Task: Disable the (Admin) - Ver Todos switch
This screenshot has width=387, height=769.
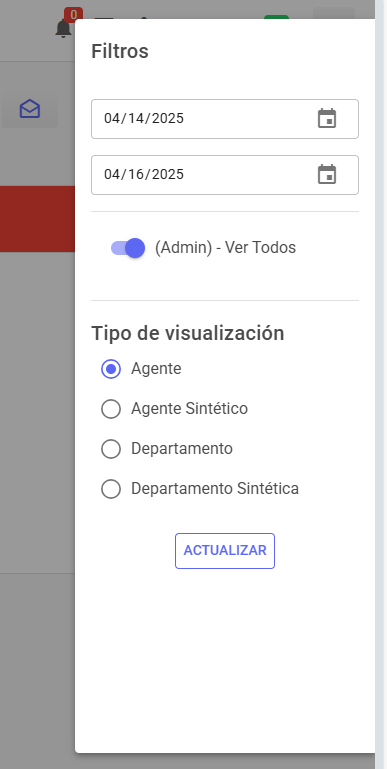Action: (128, 248)
